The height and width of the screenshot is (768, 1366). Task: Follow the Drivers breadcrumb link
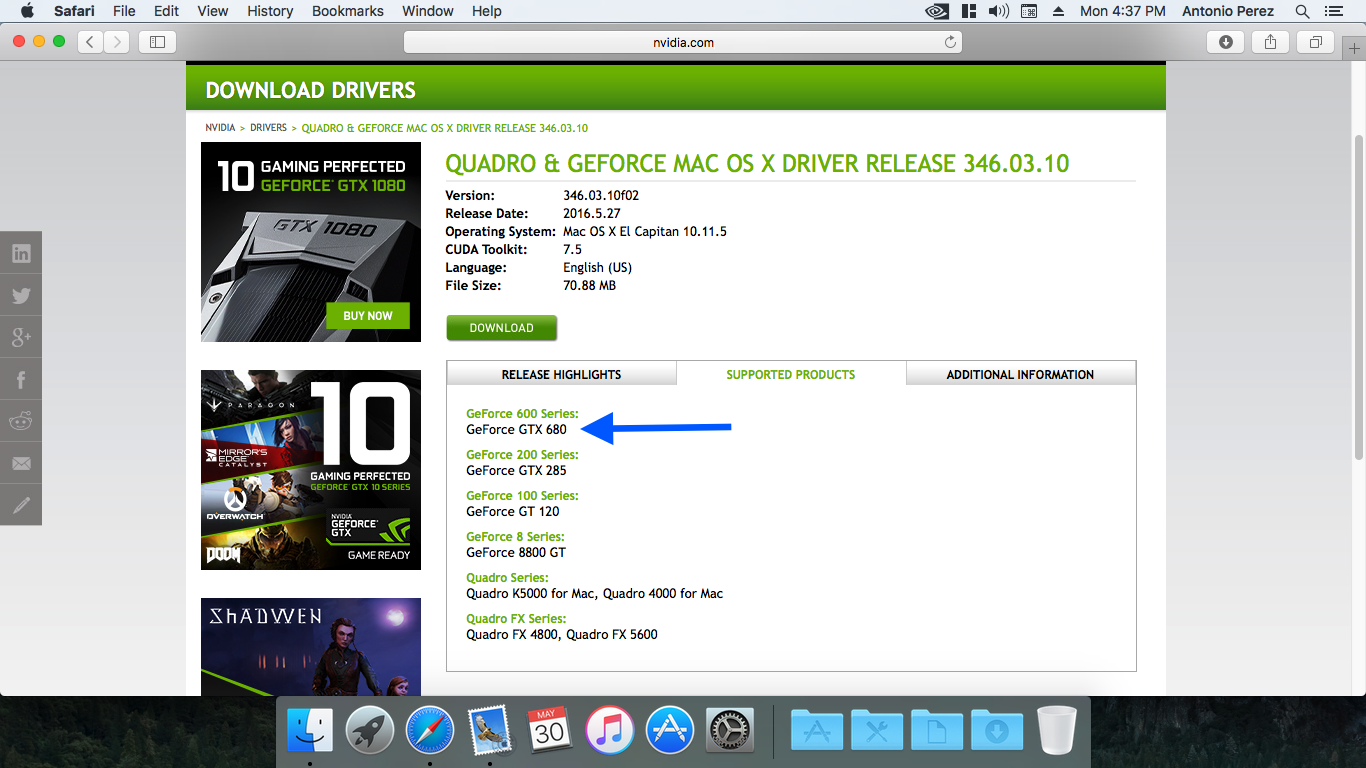(268, 128)
